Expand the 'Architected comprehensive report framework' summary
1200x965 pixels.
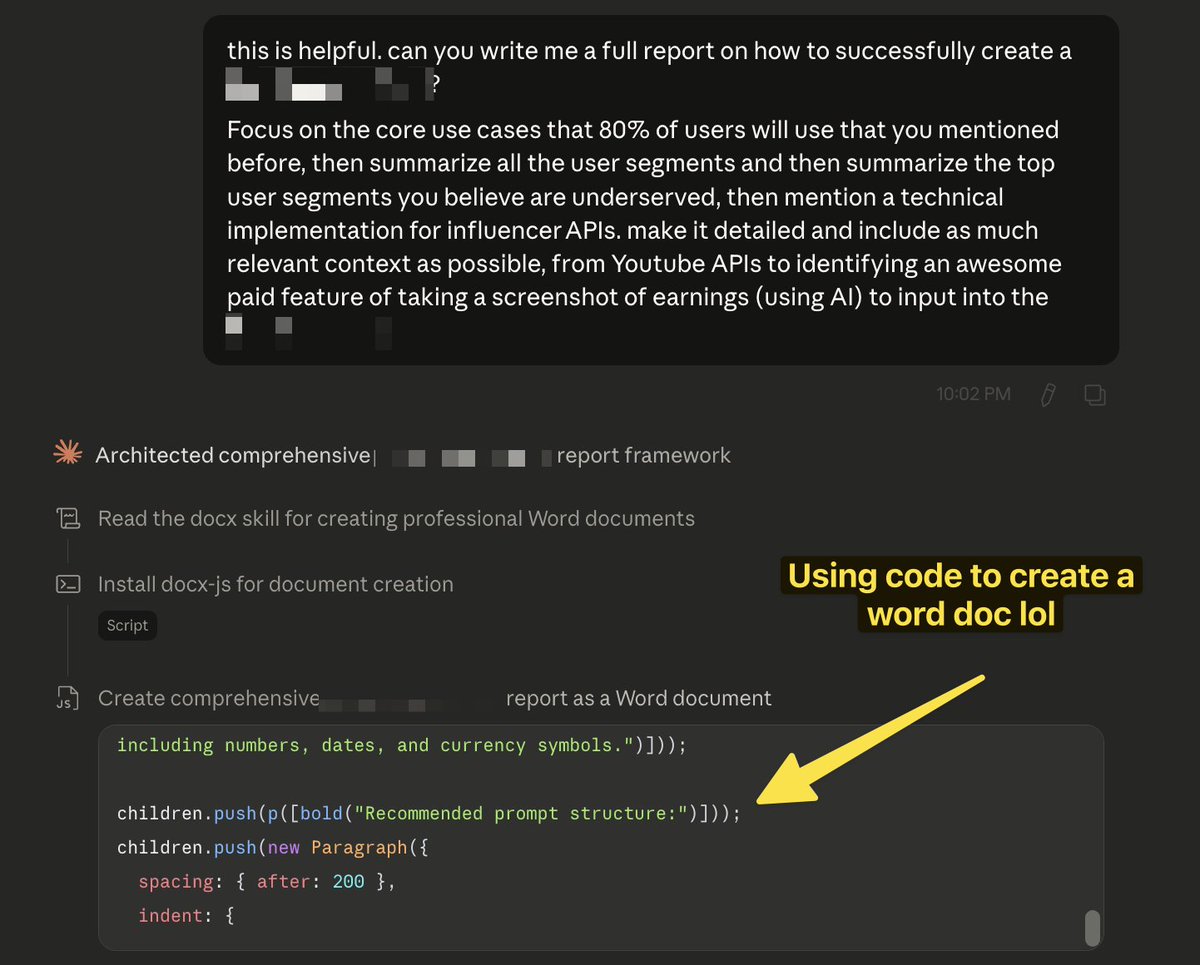413,456
